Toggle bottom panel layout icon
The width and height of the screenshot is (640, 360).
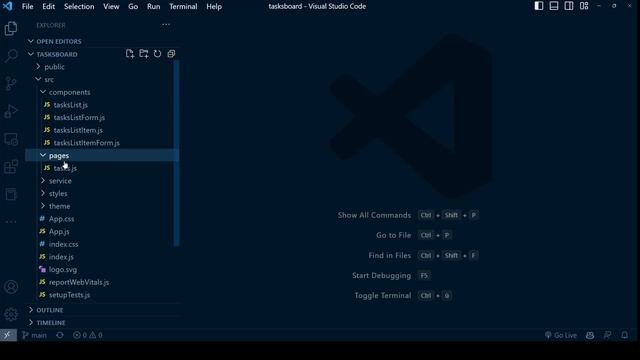[x=554, y=6]
